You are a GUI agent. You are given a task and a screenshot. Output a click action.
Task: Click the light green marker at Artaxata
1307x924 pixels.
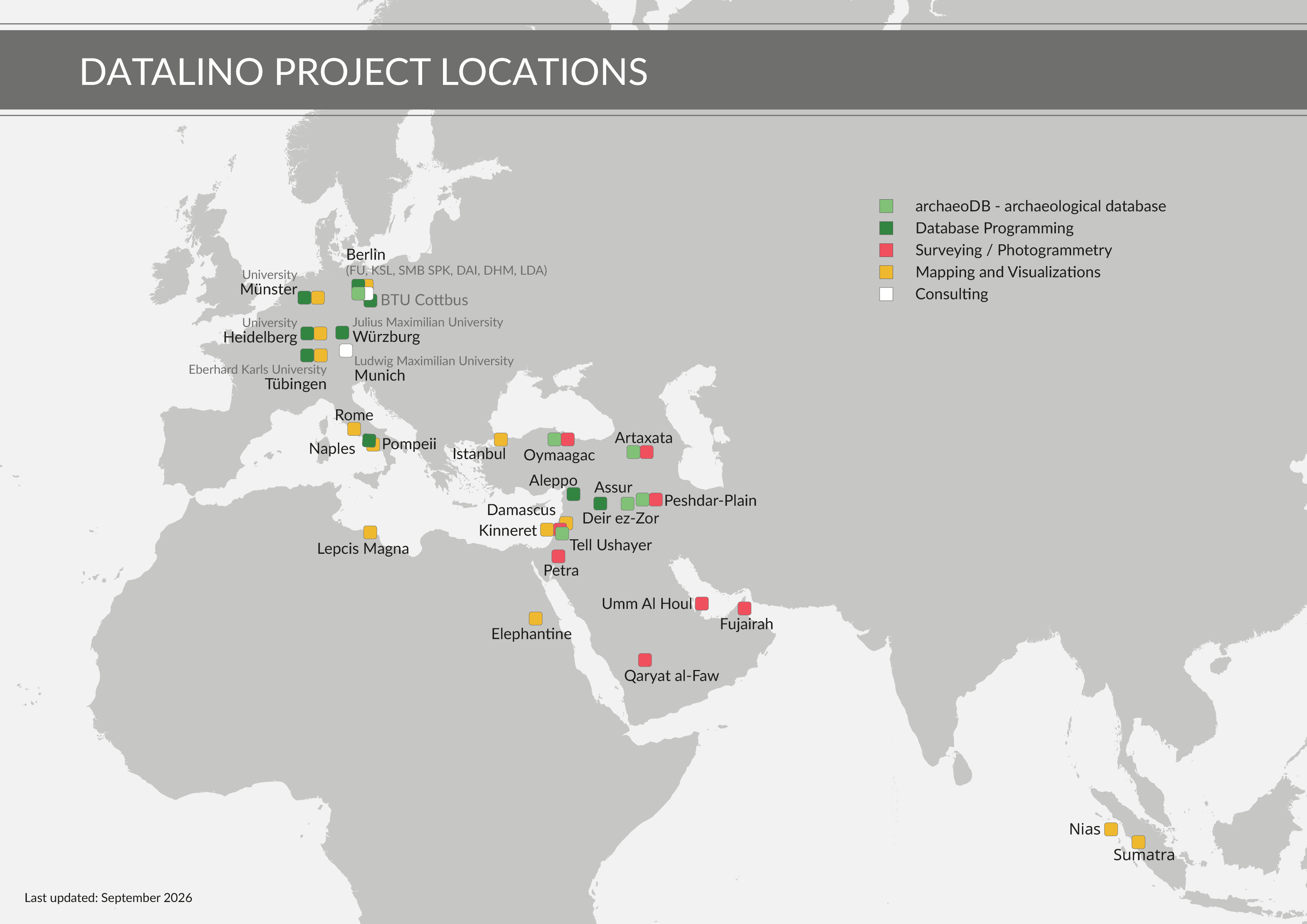click(x=633, y=453)
